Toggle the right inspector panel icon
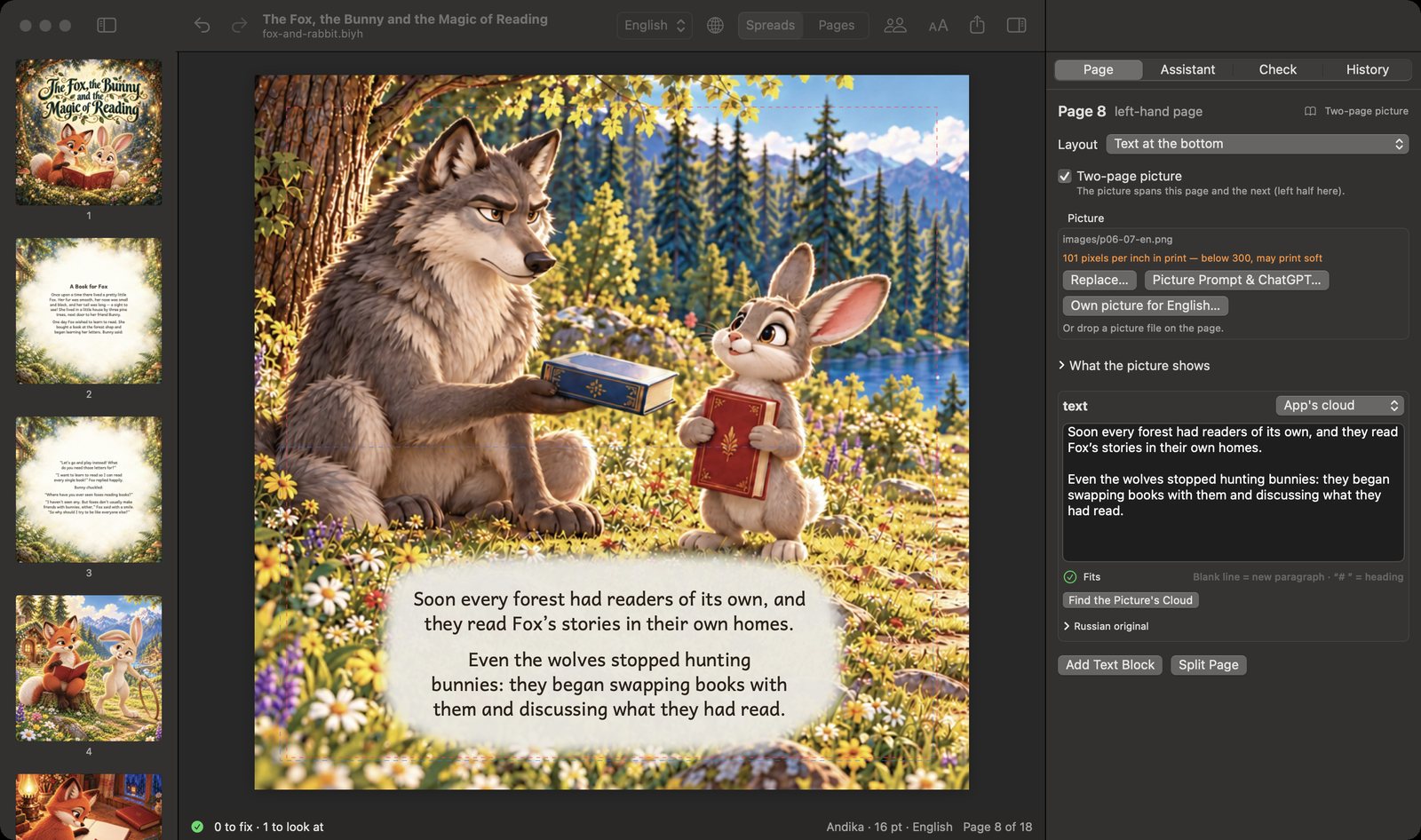This screenshot has width=1421, height=840. pos(1017,25)
